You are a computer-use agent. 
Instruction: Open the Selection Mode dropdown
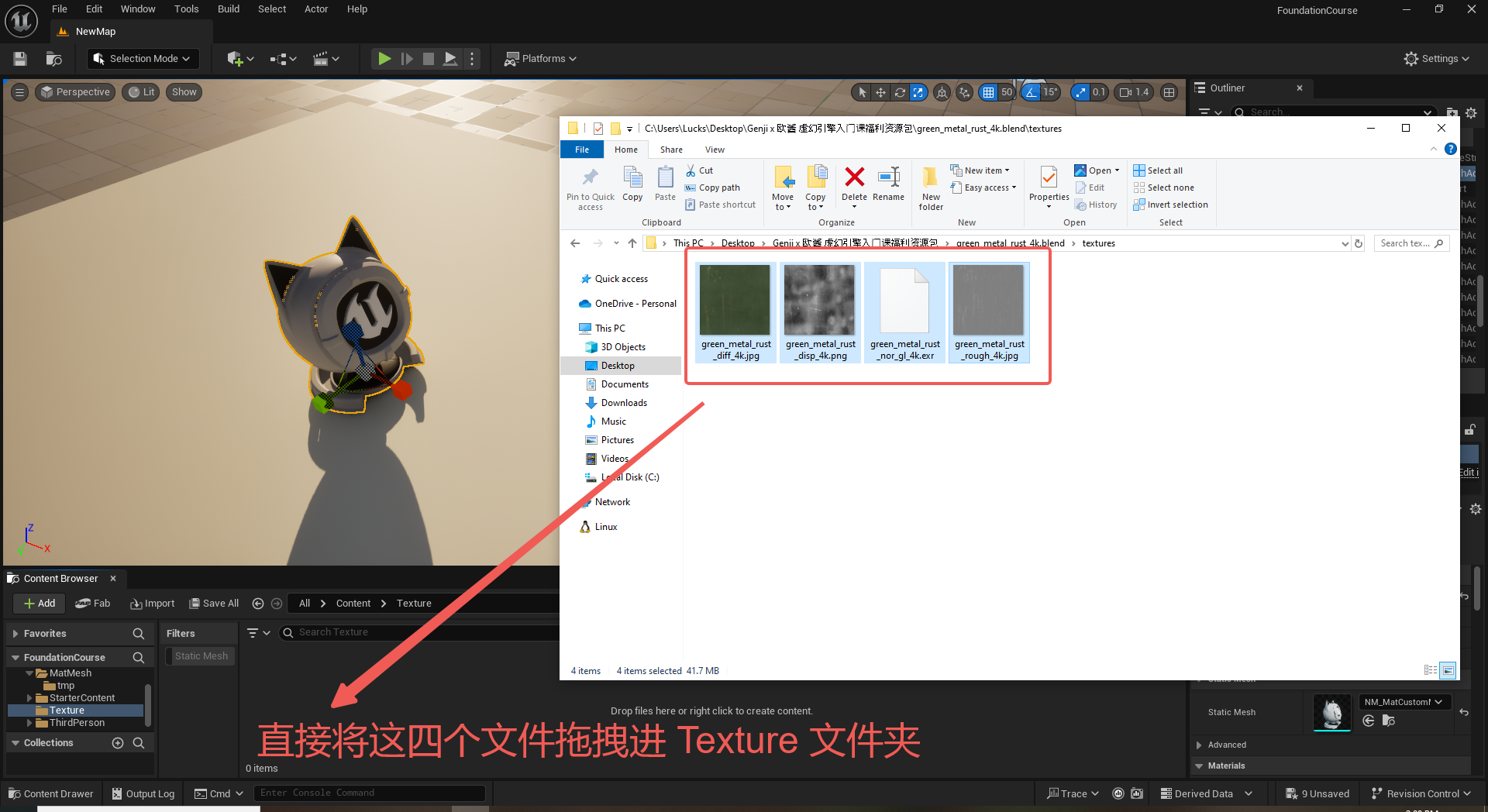coord(142,59)
